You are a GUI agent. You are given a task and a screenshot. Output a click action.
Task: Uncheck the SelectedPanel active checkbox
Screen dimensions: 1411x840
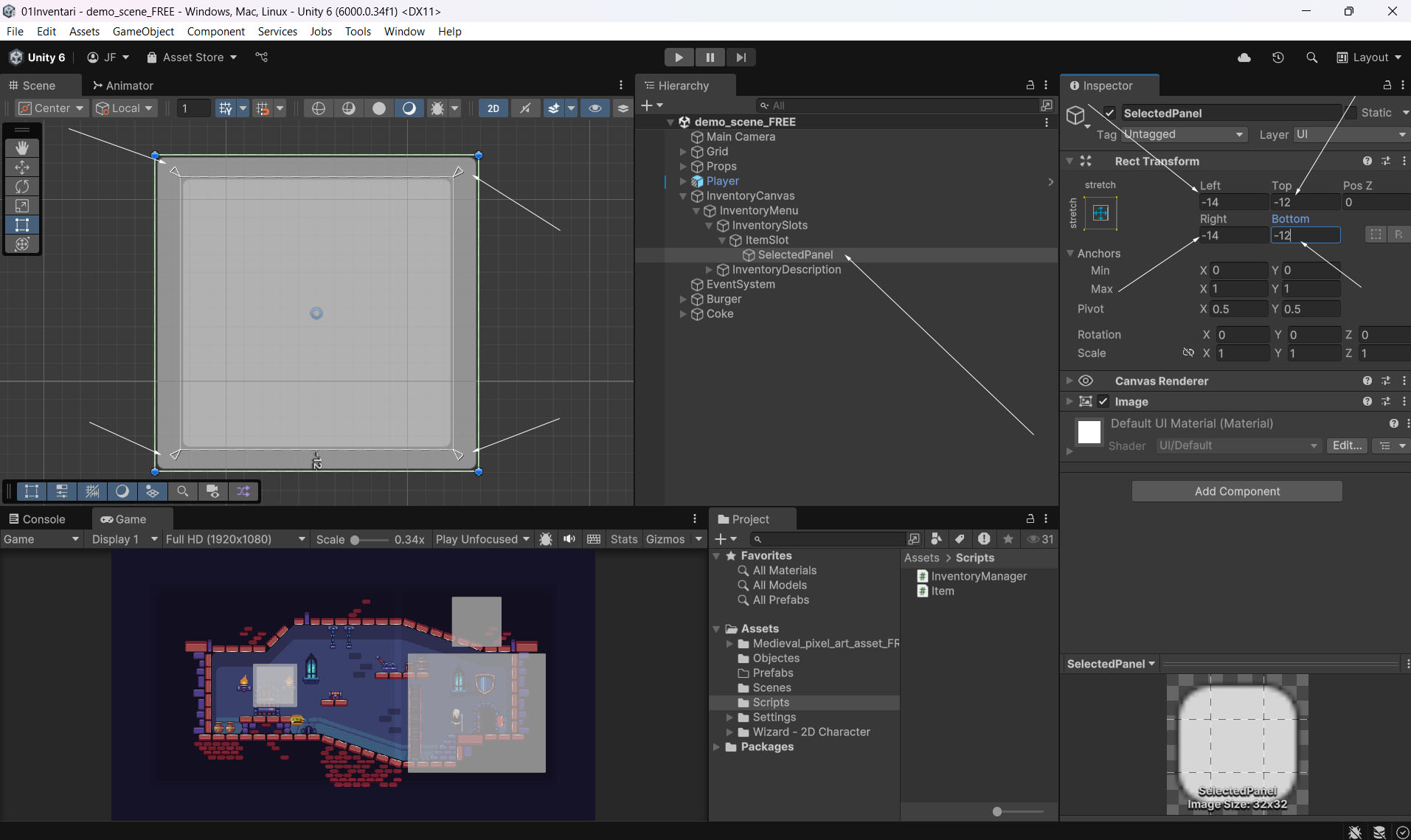click(1109, 113)
